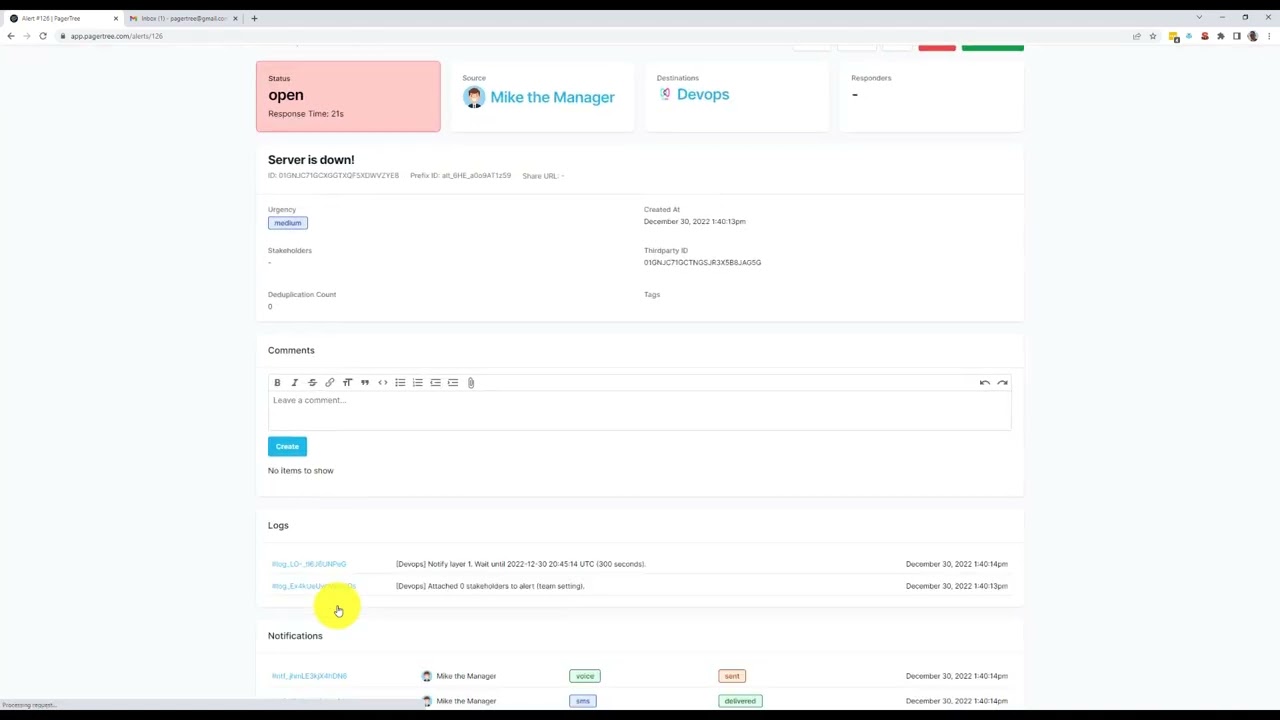This screenshot has width=1280, height=720.
Task: Undo last edit in comment editor
Action: [x=985, y=382]
